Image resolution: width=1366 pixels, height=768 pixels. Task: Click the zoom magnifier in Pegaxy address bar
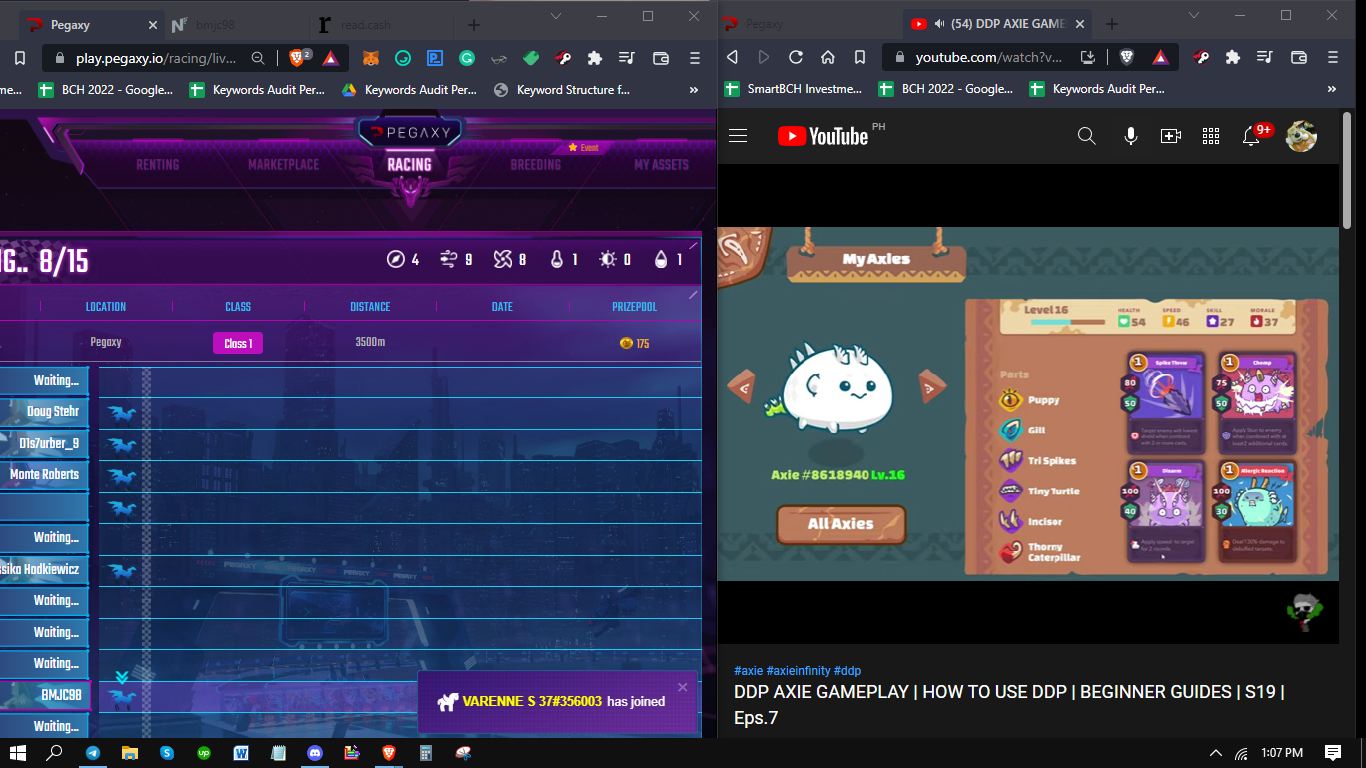pos(258,58)
